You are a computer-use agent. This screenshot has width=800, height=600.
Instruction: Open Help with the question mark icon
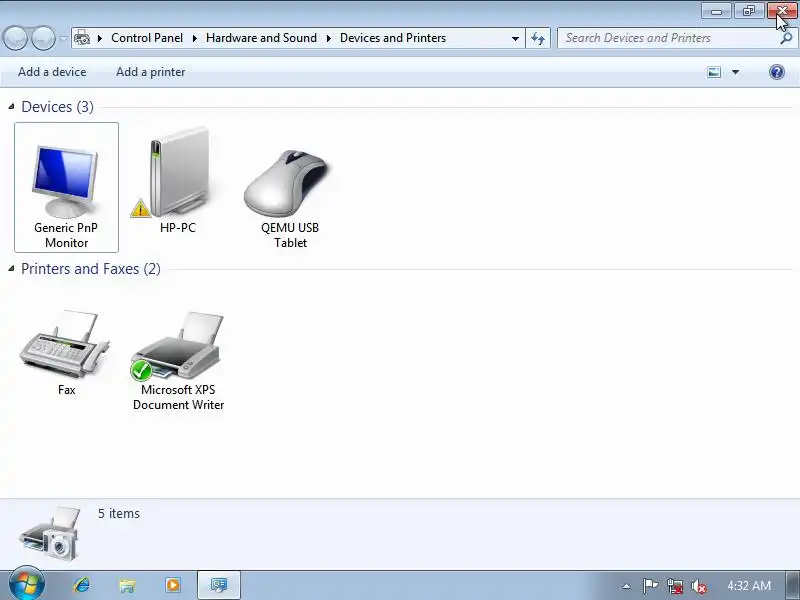tap(777, 72)
